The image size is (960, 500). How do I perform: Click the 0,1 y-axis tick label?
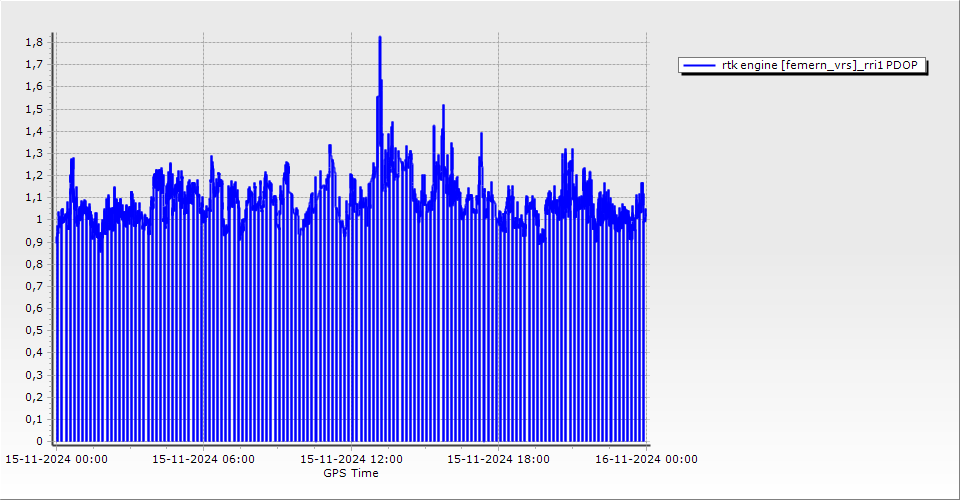(33, 419)
